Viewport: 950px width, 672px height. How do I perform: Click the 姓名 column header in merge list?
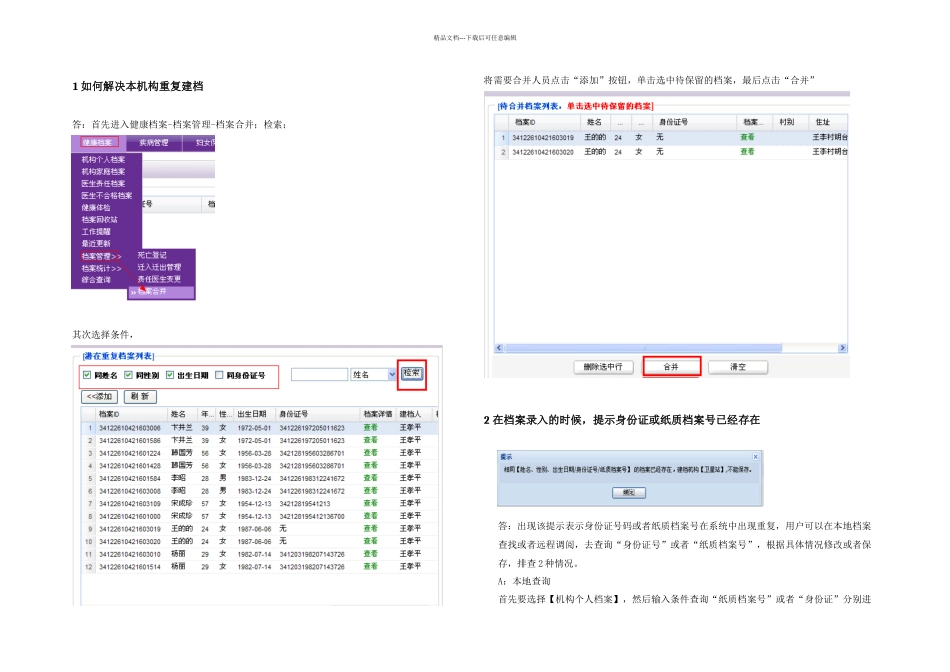point(596,122)
